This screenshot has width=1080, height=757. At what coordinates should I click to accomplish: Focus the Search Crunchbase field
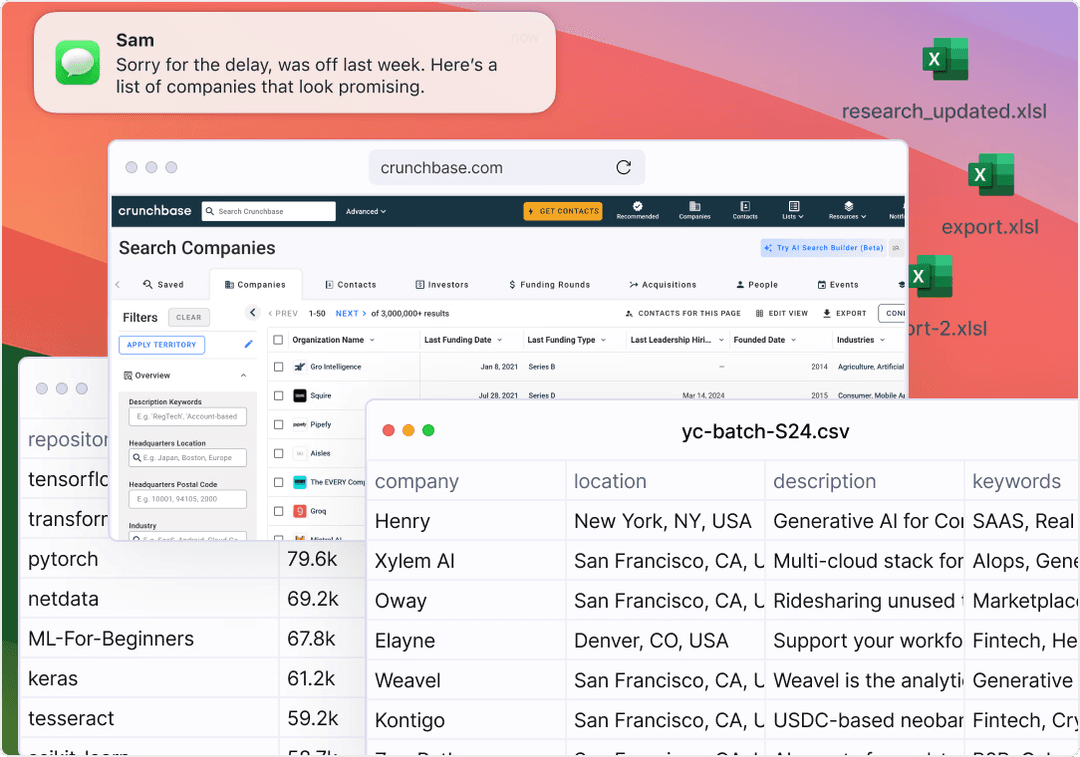(269, 211)
